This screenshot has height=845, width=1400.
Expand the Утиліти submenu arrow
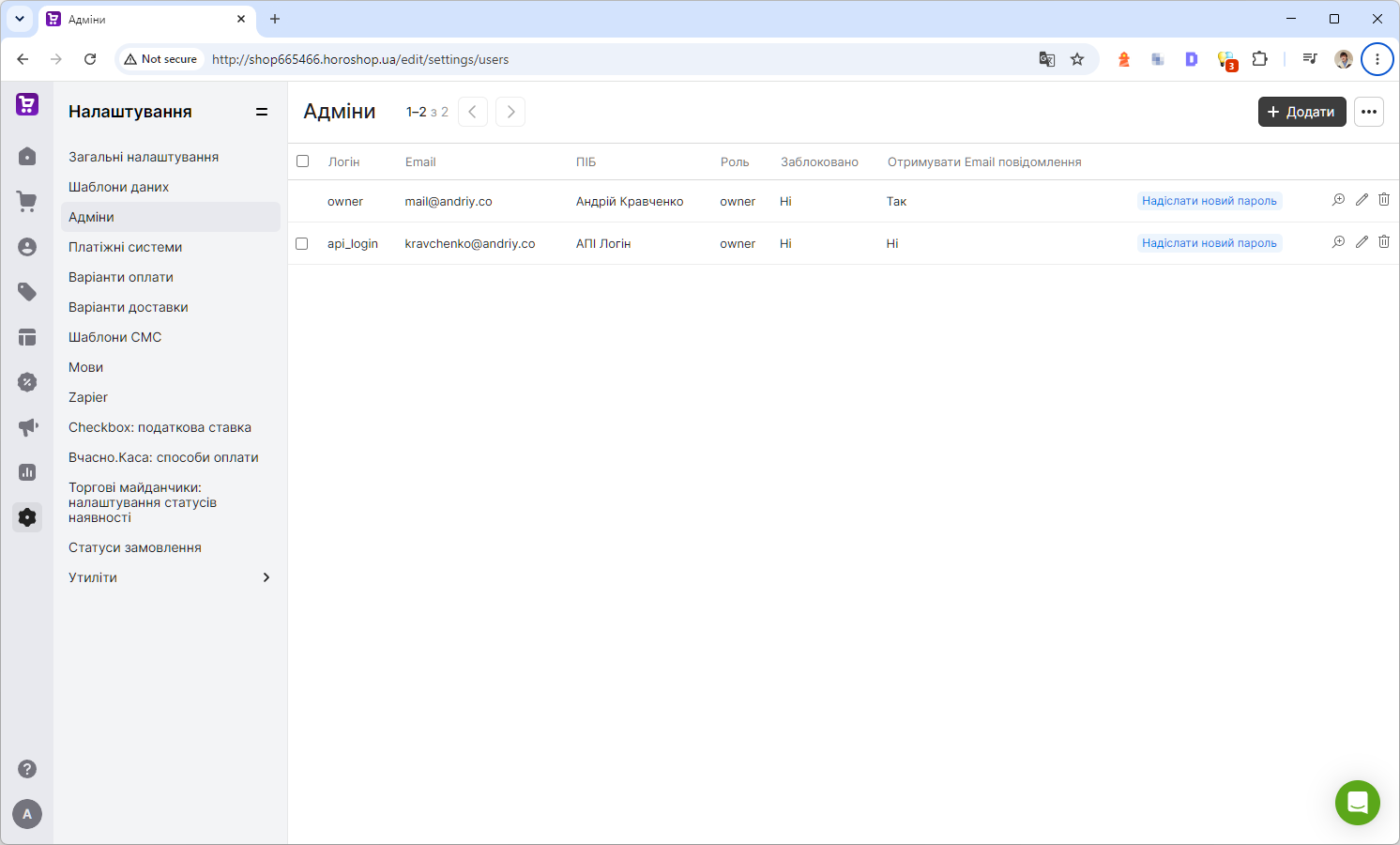click(x=266, y=577)
